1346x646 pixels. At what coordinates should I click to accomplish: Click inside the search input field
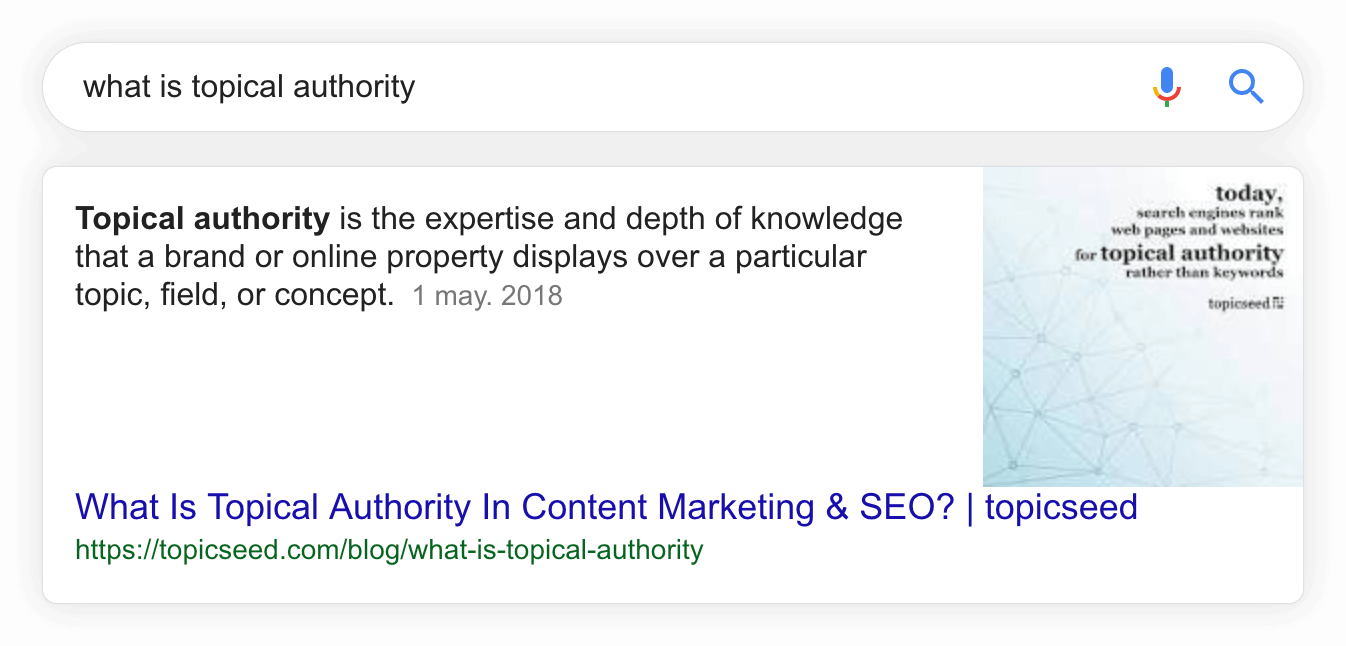click(x=500, y=86)
